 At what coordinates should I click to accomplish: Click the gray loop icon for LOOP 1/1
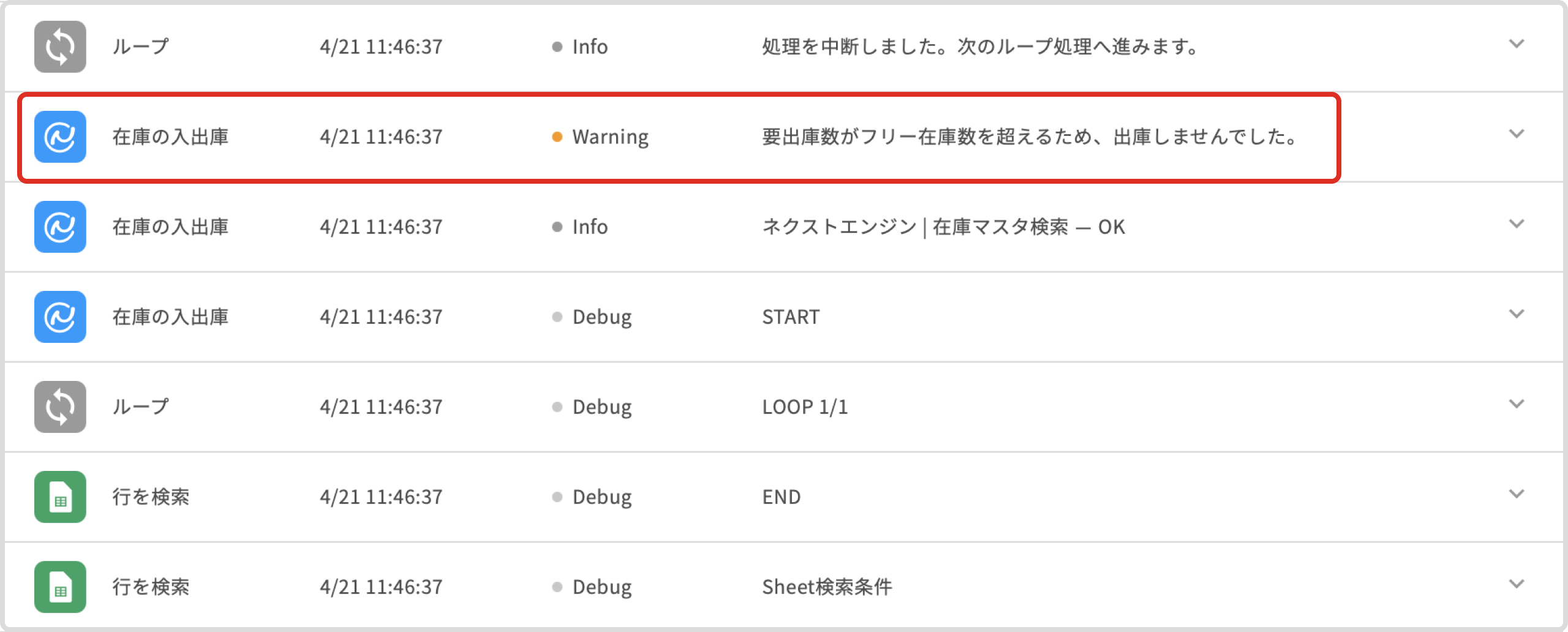point(60,407)
